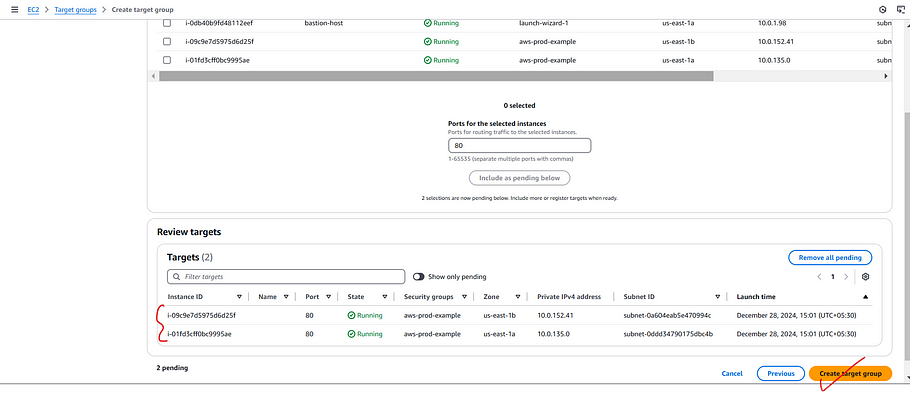Select checkbox for instance i-0db40b9fd48112eef

[x=167, y=23]
